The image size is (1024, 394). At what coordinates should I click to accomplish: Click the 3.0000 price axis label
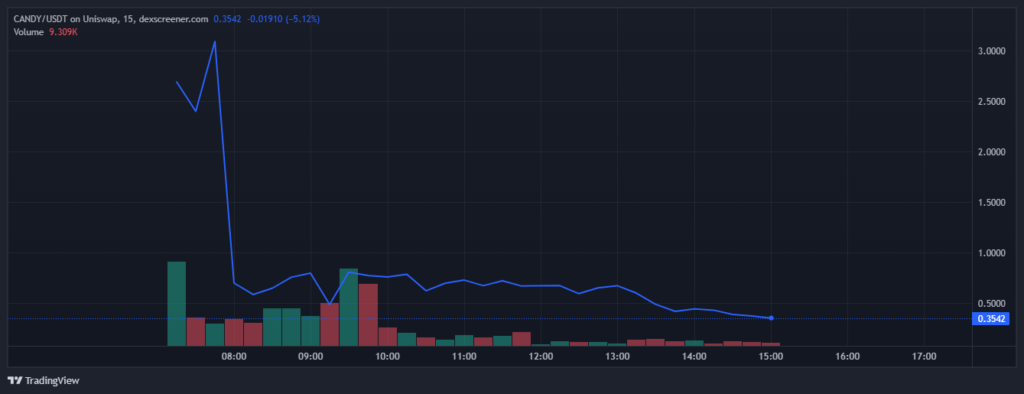point(992,51)
